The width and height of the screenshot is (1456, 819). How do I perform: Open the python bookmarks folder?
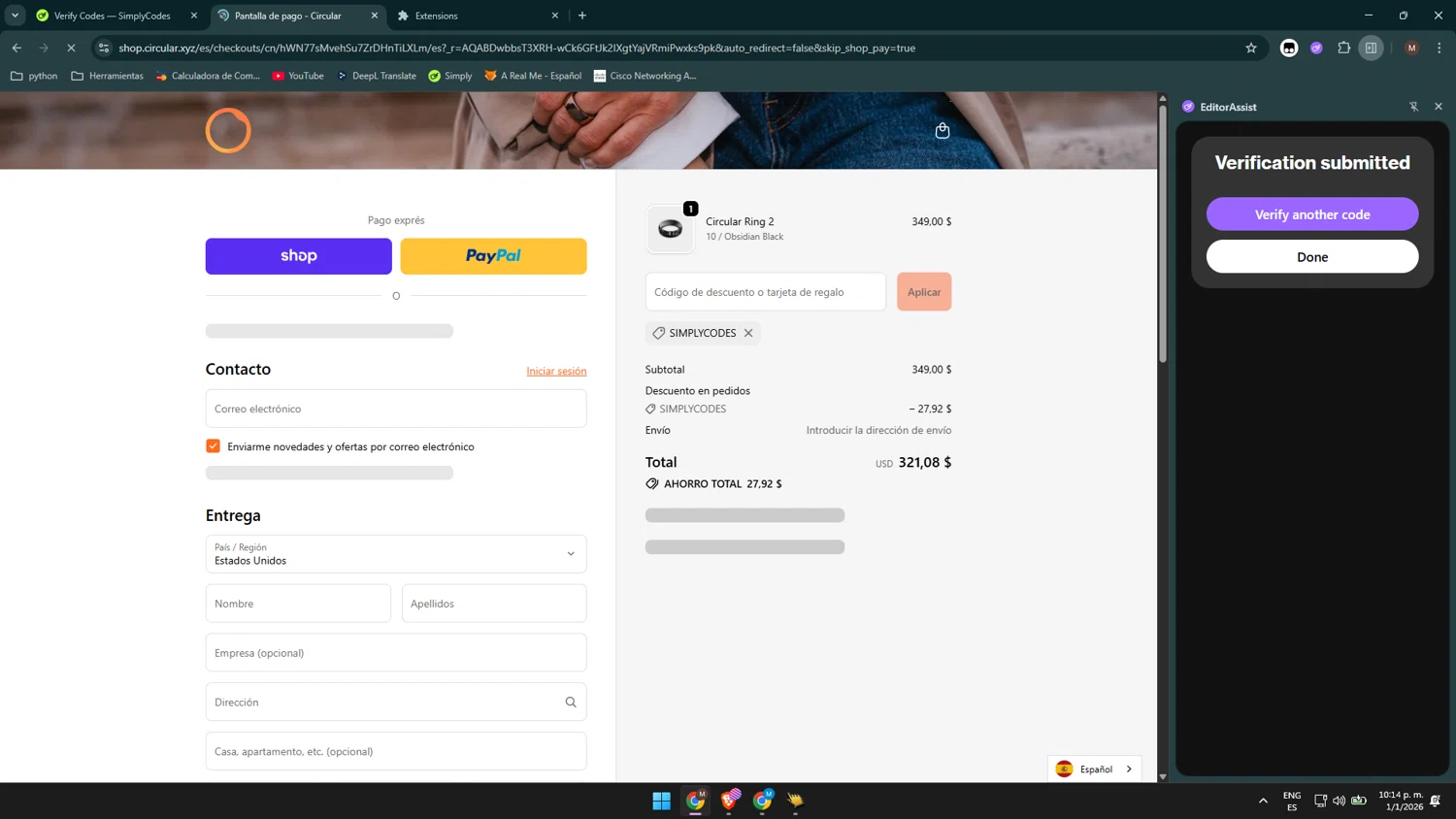[34, 76]
